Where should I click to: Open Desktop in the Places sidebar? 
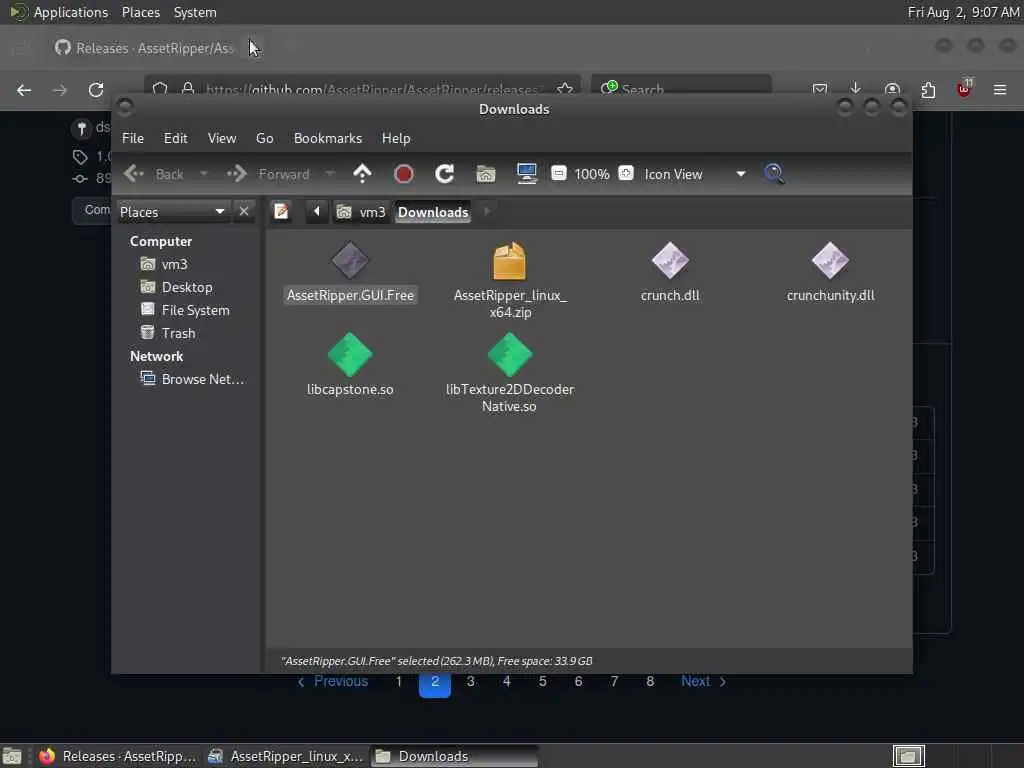click(x=176, y=287)
